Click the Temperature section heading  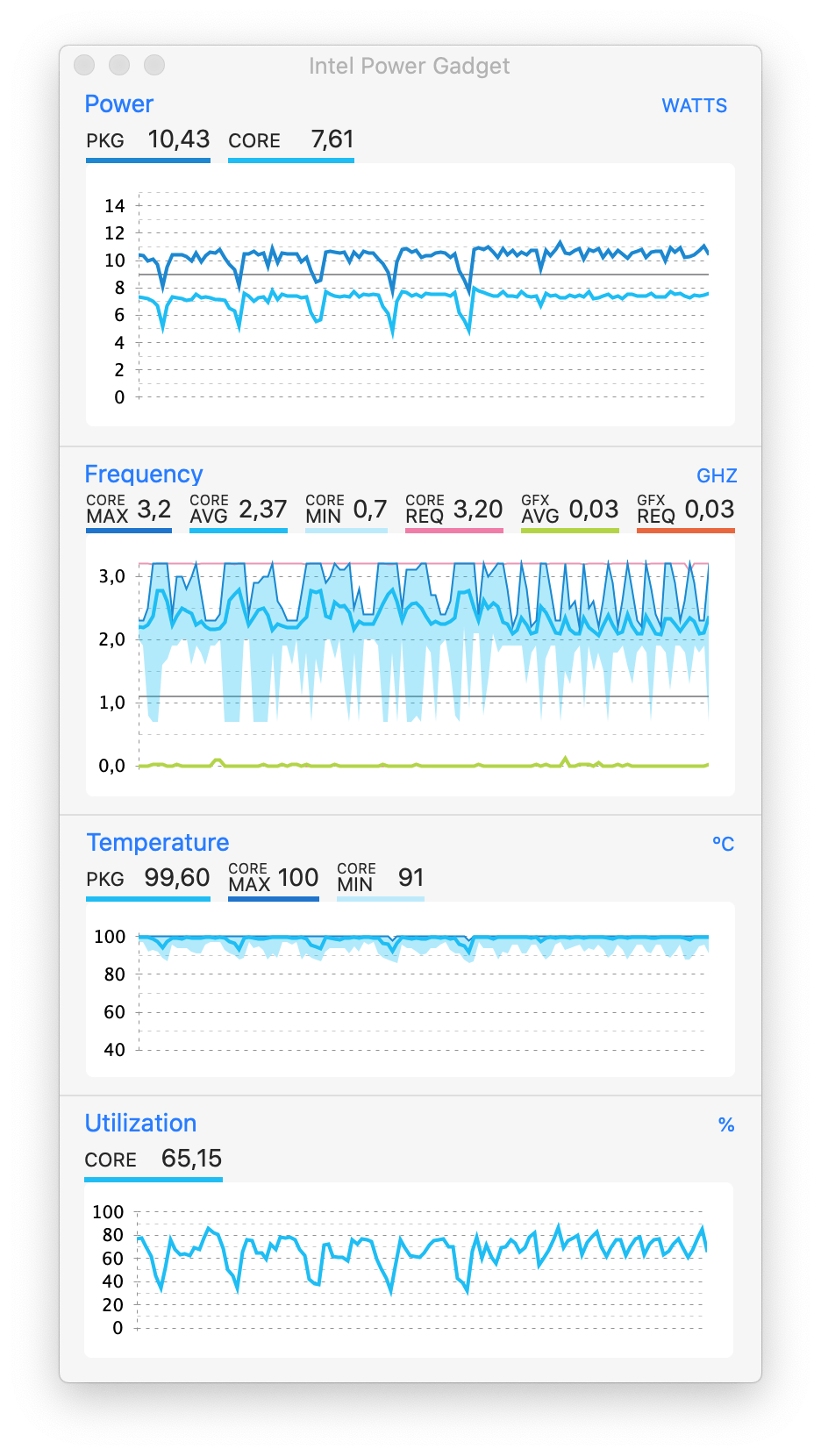(x=158, y=843)
